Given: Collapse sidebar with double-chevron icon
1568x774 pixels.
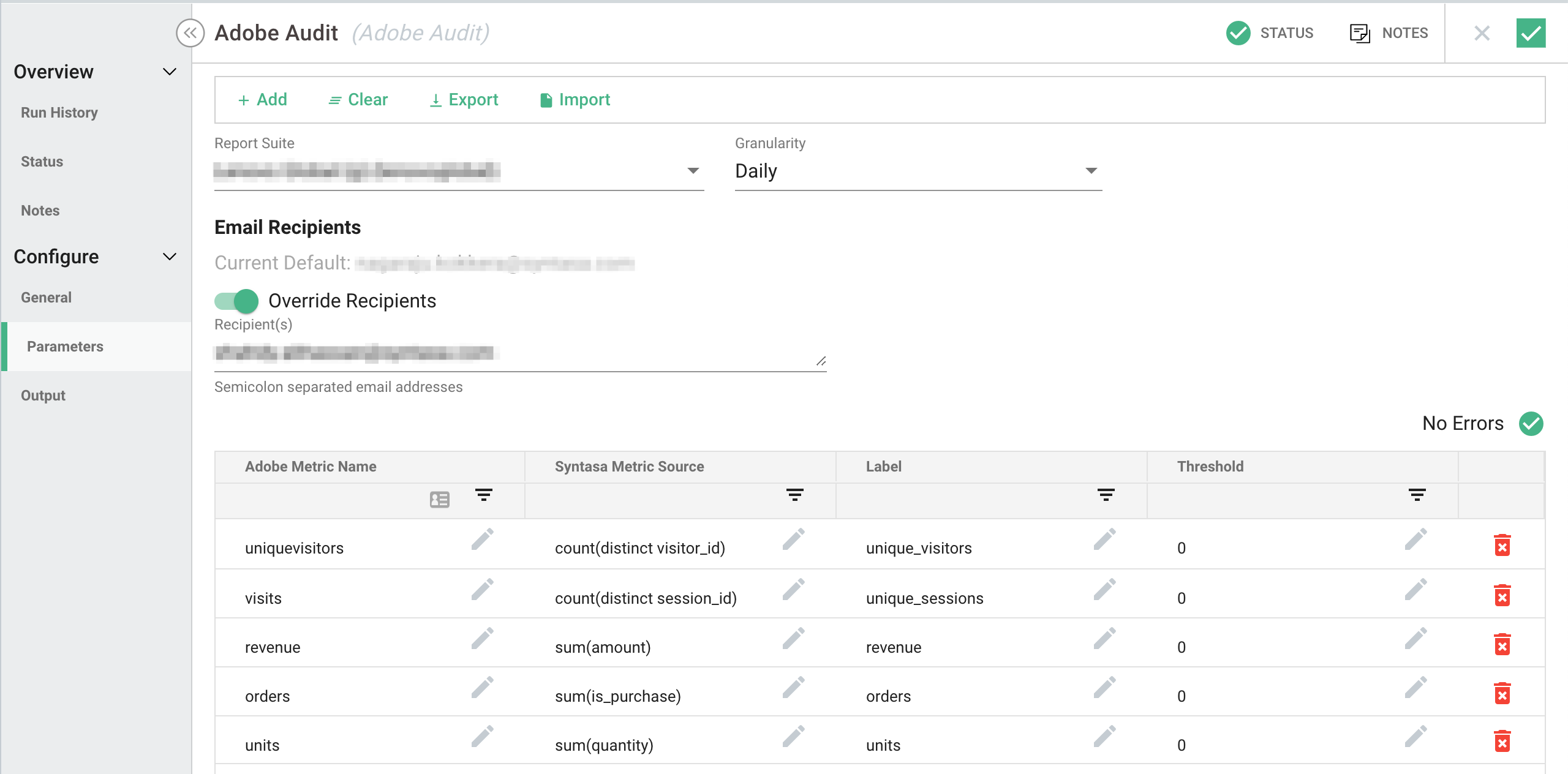Looking at the screenshot, I should pos(190,33).
